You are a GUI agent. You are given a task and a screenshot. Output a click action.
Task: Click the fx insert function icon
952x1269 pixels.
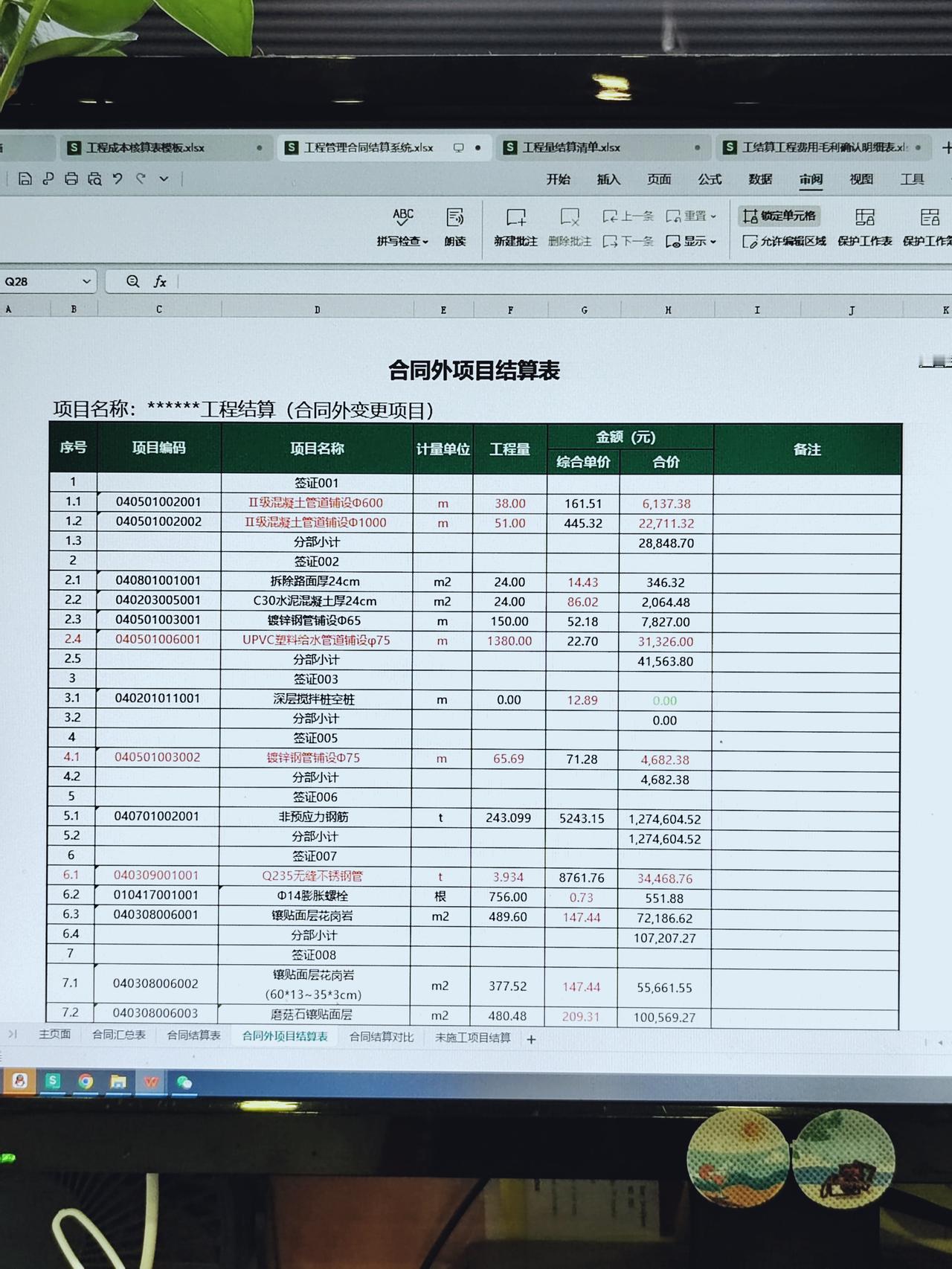point(160,281)
